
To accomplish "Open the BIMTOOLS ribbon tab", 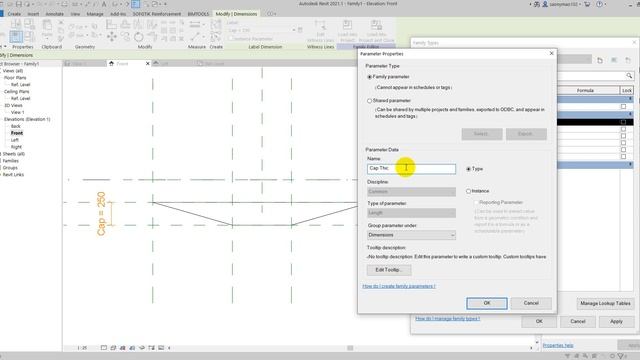I will click(x=198, y=14).
